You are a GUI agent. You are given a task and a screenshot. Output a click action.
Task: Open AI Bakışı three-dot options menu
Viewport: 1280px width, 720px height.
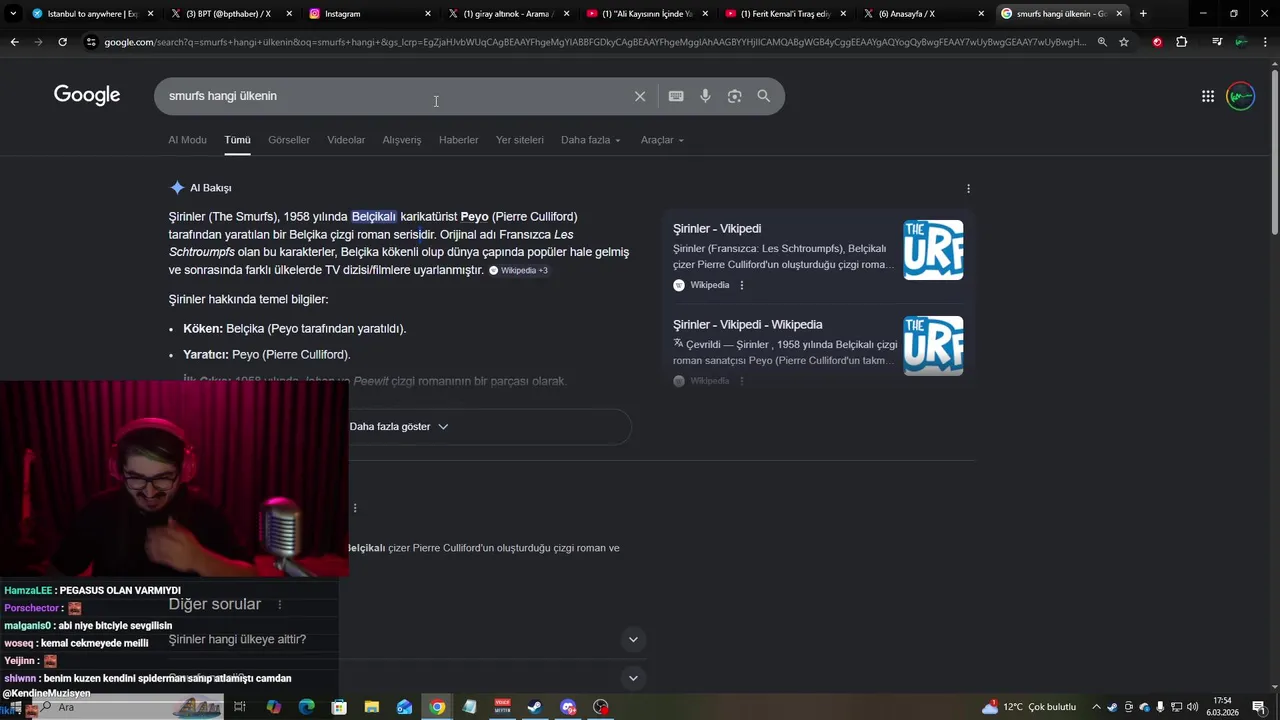coord(968,188)
